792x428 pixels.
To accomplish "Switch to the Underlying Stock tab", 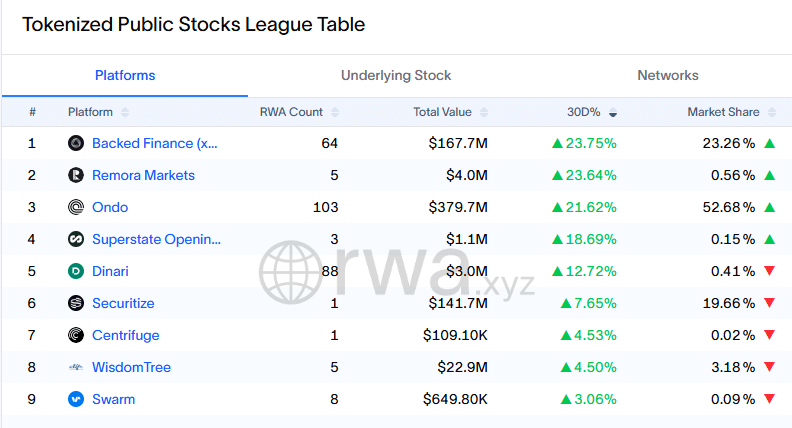I will (396, 75).
